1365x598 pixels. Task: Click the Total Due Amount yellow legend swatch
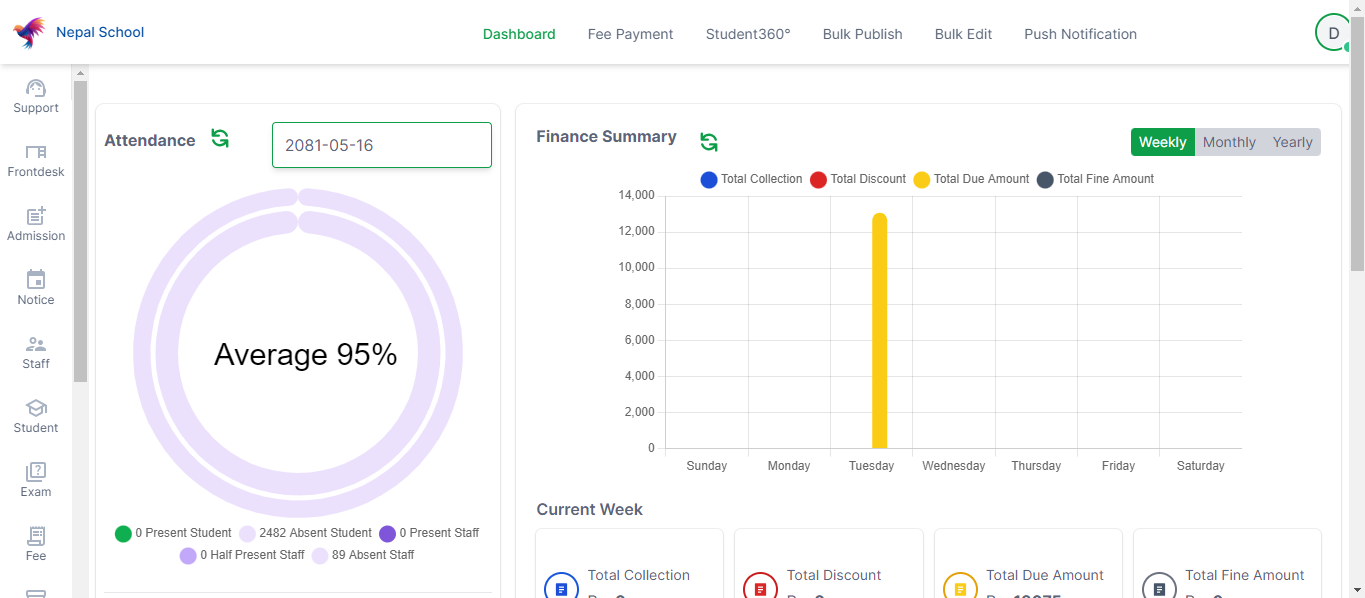point(921,180)
